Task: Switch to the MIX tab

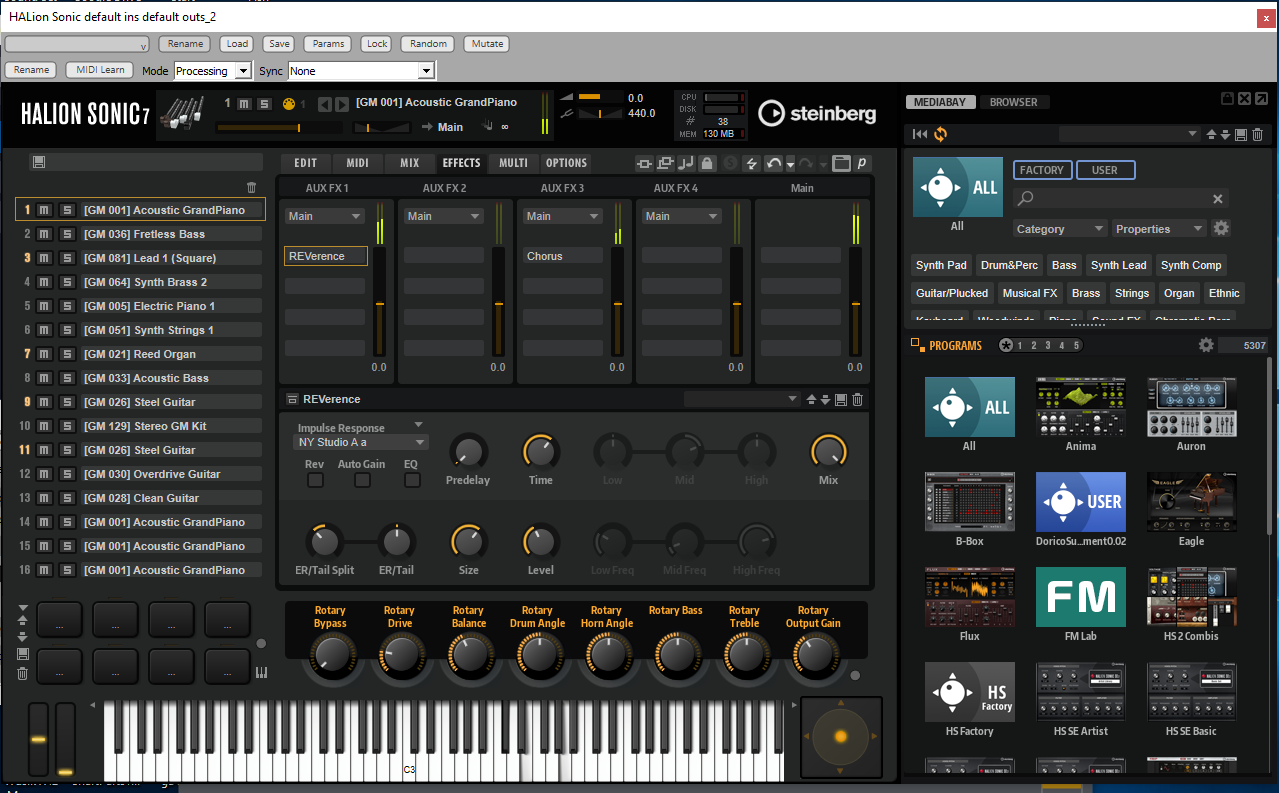Action: tap(409, 163)
